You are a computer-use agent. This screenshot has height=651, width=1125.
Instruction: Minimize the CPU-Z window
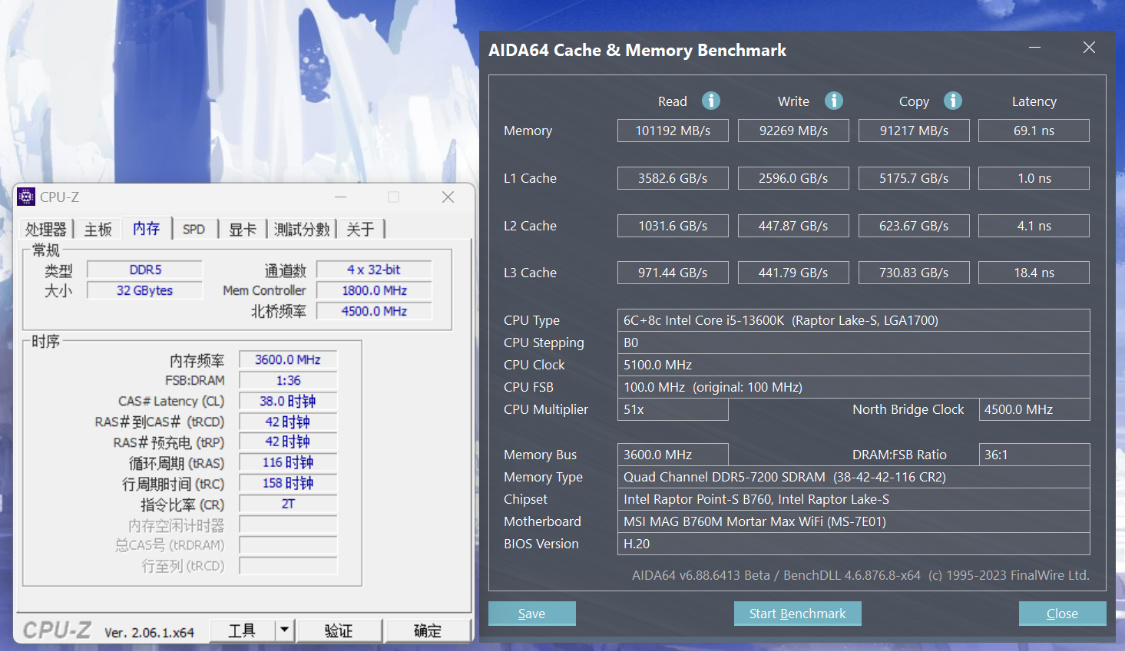[340, 197]
